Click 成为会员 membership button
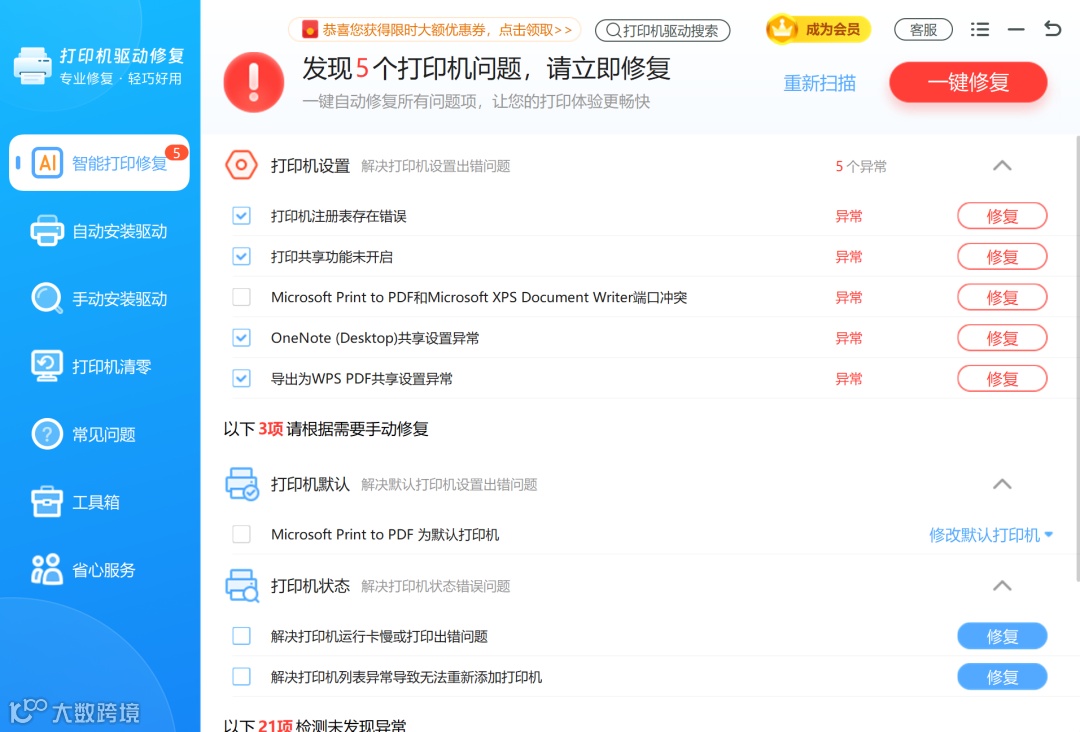Image resolution: width=1080 pixels, height=732 pixels. point(818,29)
